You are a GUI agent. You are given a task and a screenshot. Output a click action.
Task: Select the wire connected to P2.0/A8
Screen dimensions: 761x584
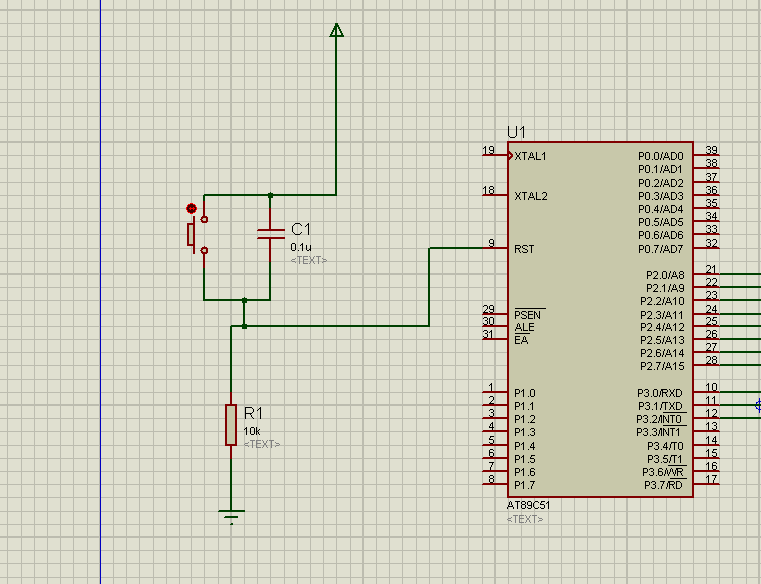tap(740, 274)
